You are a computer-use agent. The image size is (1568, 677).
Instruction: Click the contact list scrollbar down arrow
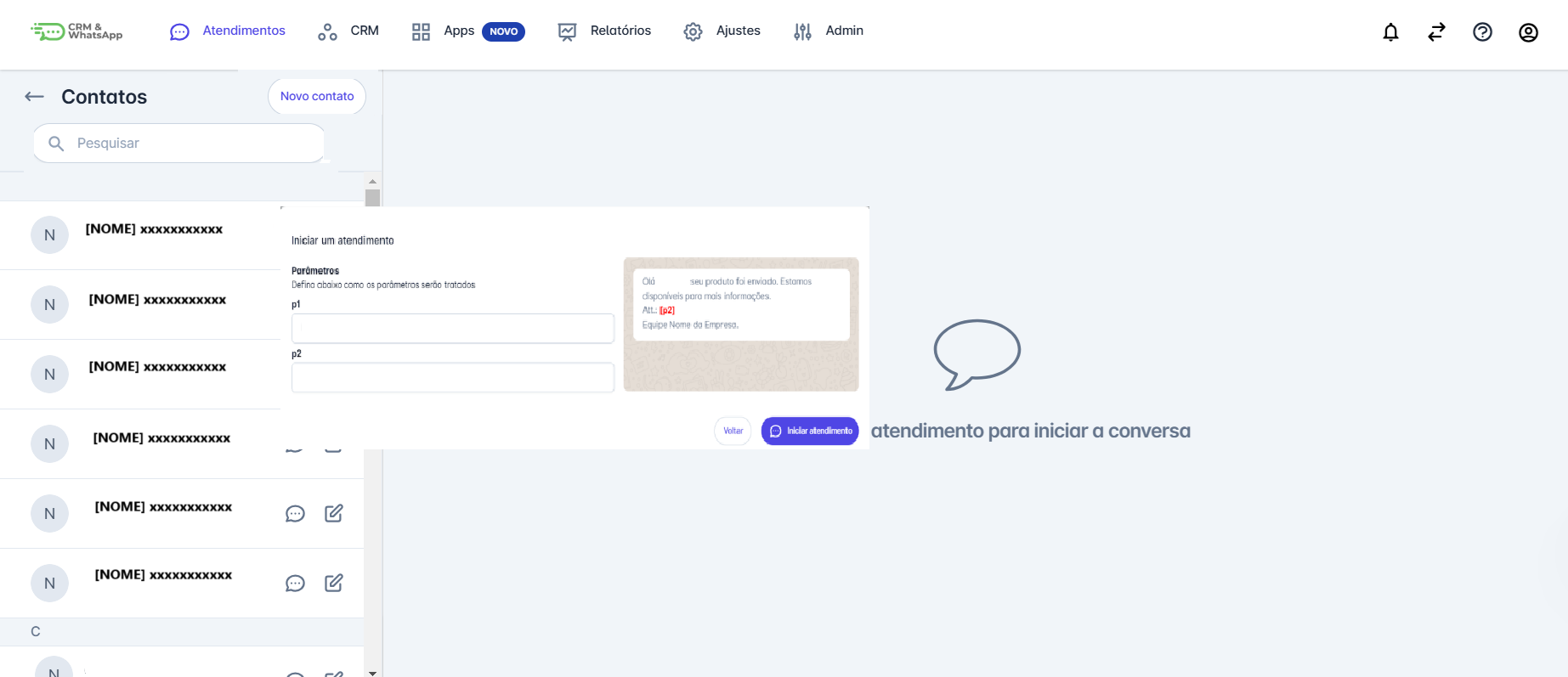tap(372, 672)
